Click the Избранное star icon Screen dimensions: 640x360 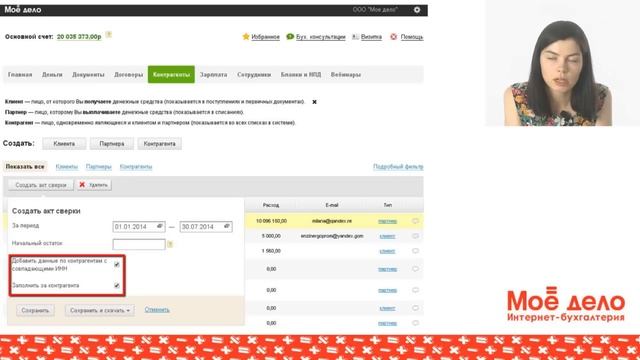(246, 37)
